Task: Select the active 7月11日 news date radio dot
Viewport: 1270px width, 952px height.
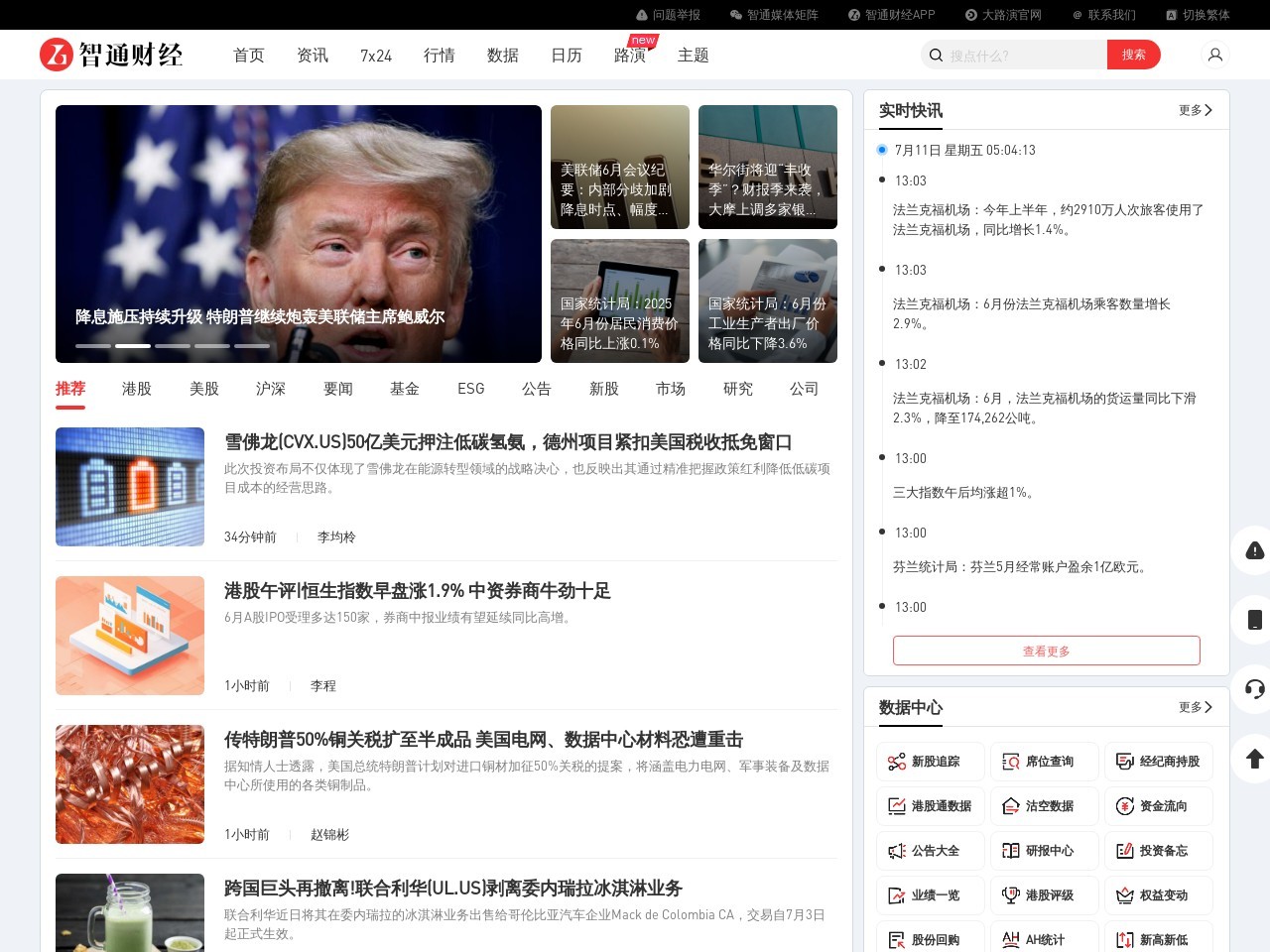Action: [882, 150]
